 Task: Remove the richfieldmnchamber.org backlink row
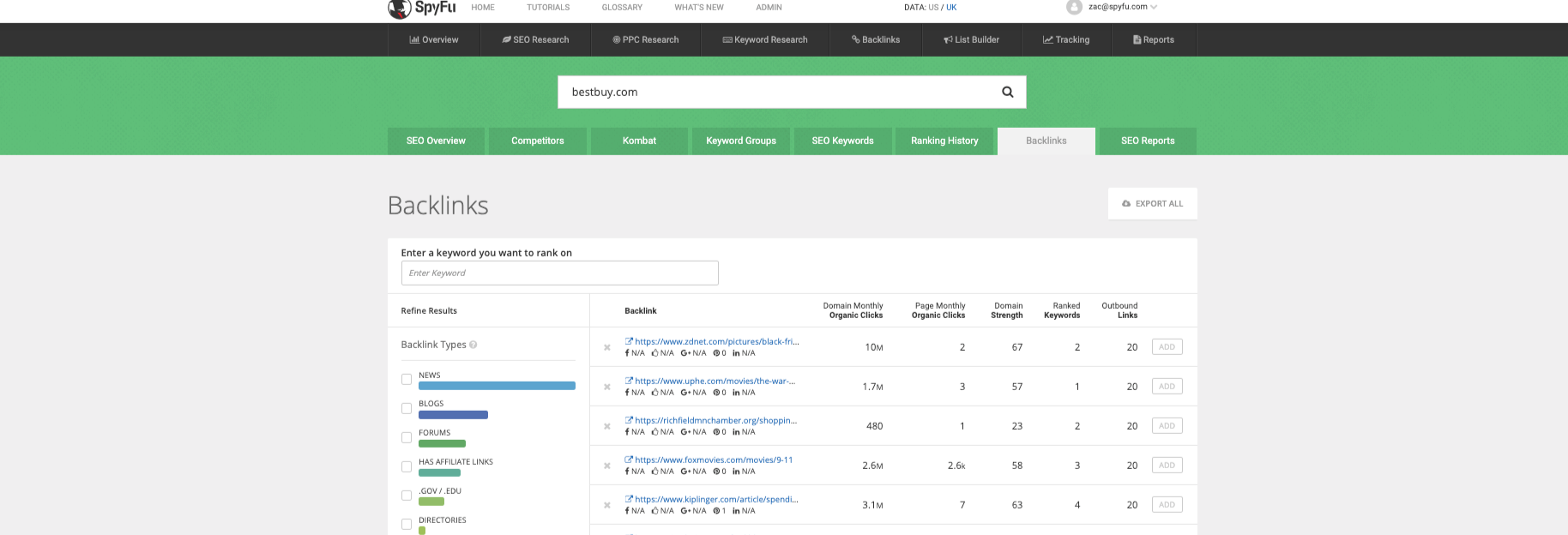pyautogui.click(x=607, y=426)
